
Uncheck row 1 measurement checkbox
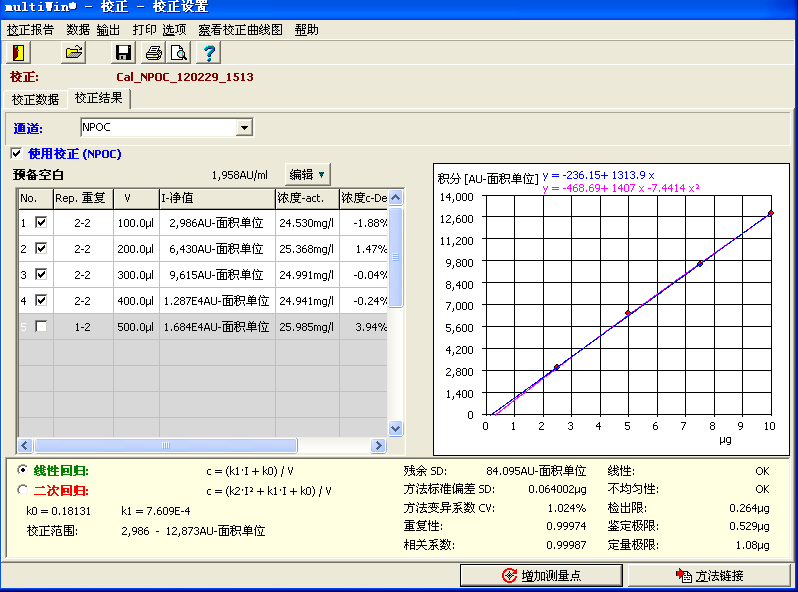pos(41,223)
